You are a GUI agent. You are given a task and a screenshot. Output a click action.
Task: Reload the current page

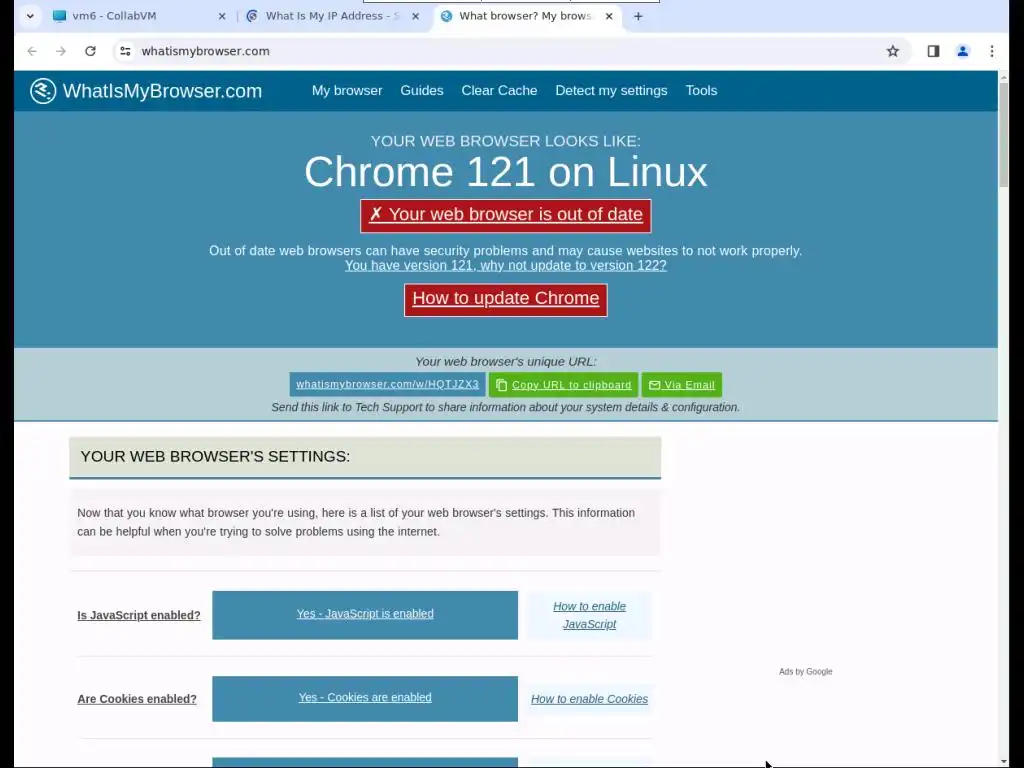coord(90,51)
